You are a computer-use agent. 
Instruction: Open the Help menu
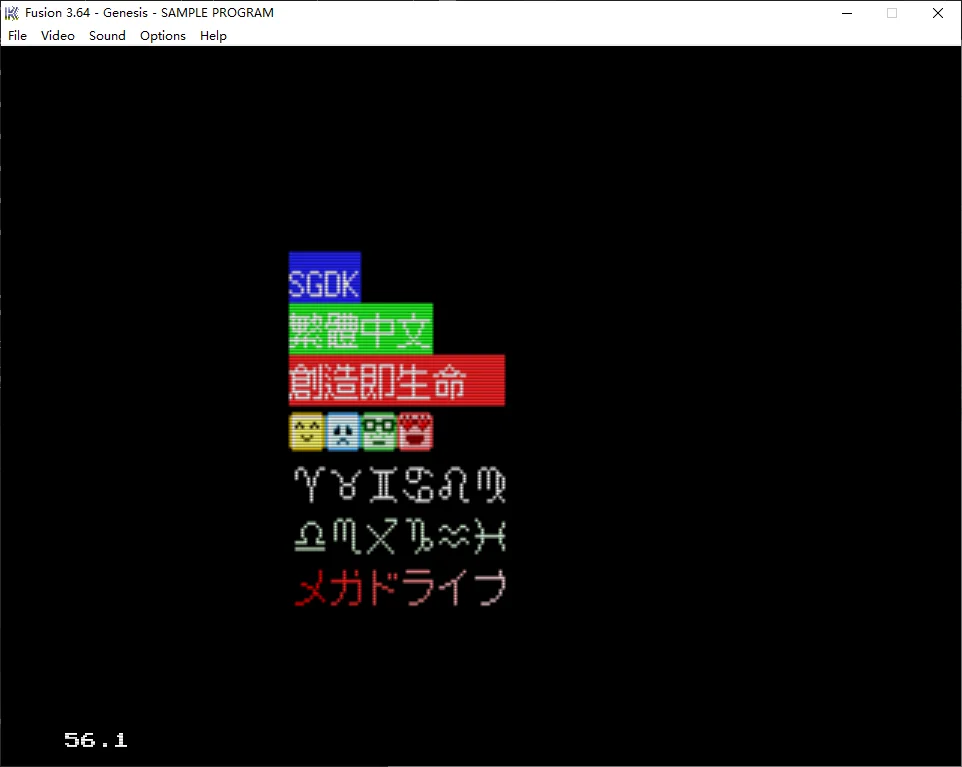click(x=214, y=36)
